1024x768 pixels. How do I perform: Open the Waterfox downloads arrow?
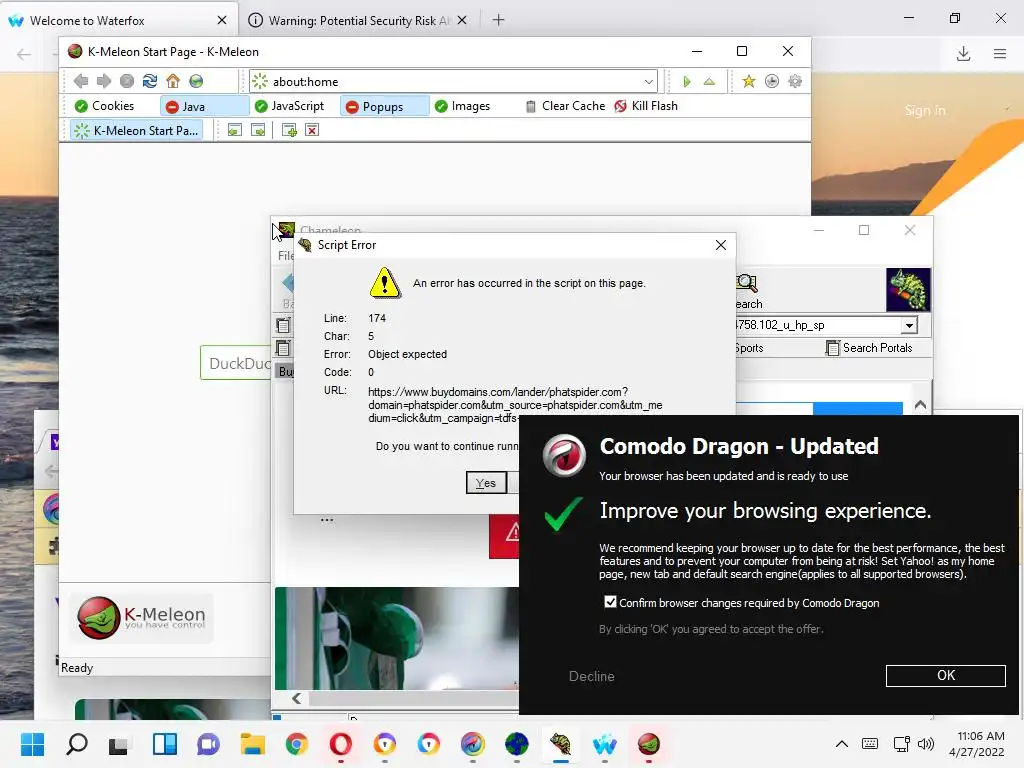pos(963,54)
